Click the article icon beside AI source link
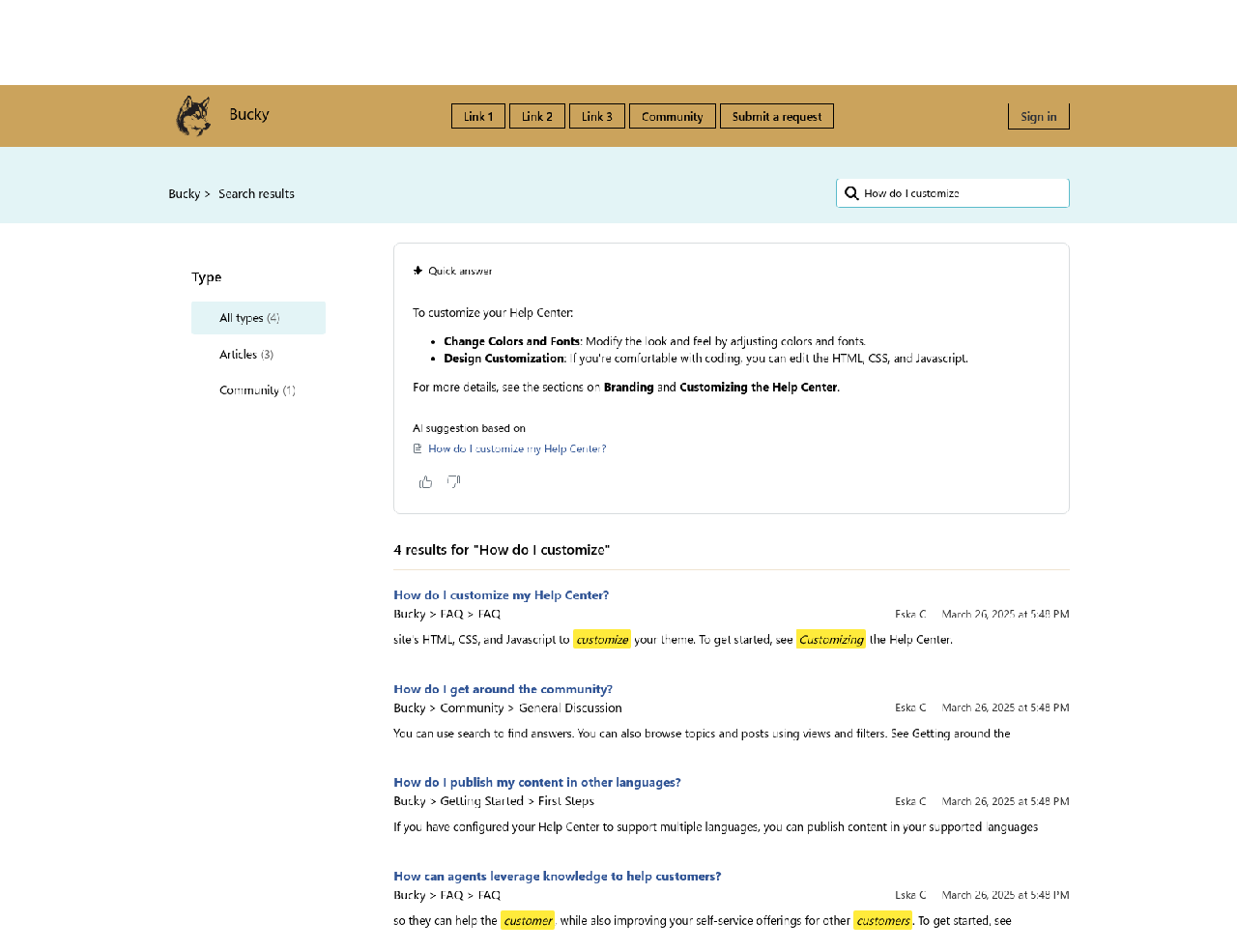 point(417,448)
